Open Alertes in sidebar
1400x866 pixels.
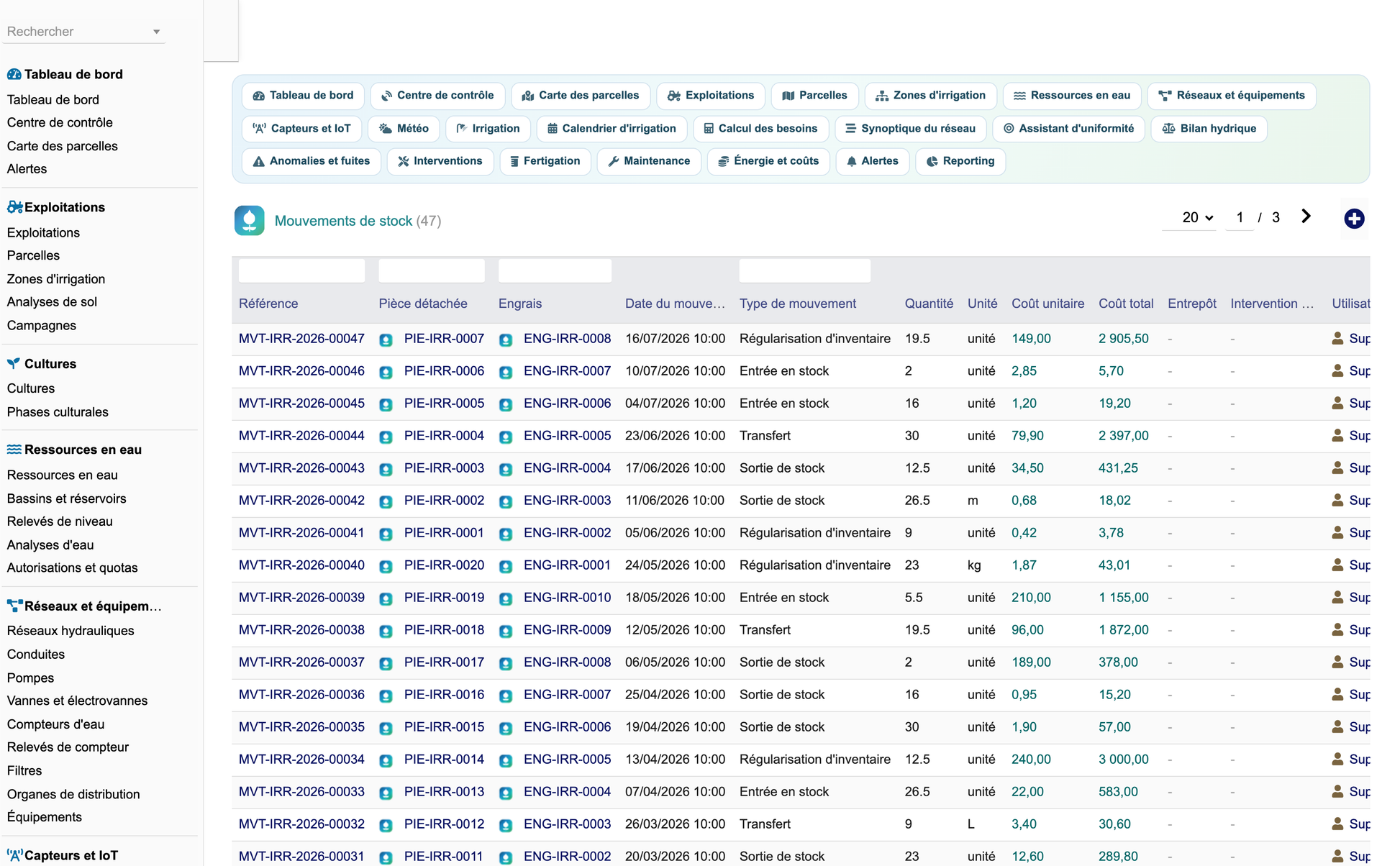27,169
